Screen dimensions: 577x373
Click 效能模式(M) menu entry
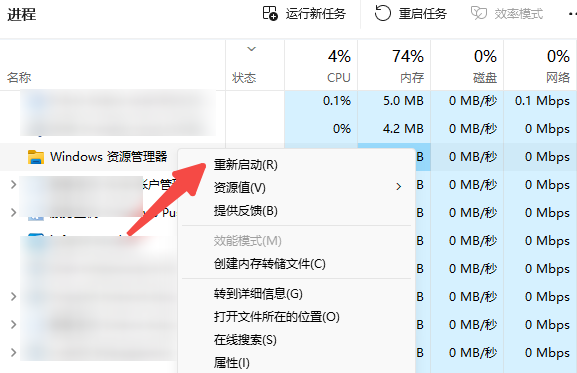click(248, 241)
